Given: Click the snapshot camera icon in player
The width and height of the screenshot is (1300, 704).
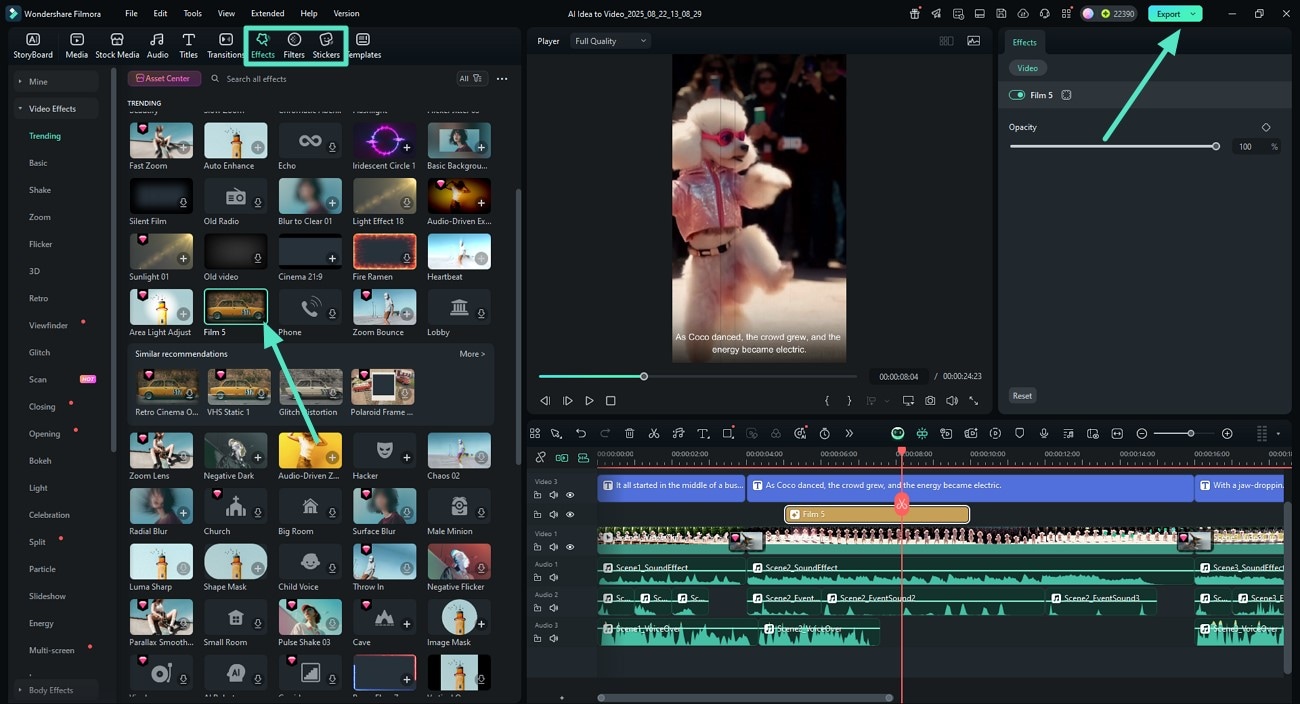Looking at the screenshot, I should coord(930,401).
